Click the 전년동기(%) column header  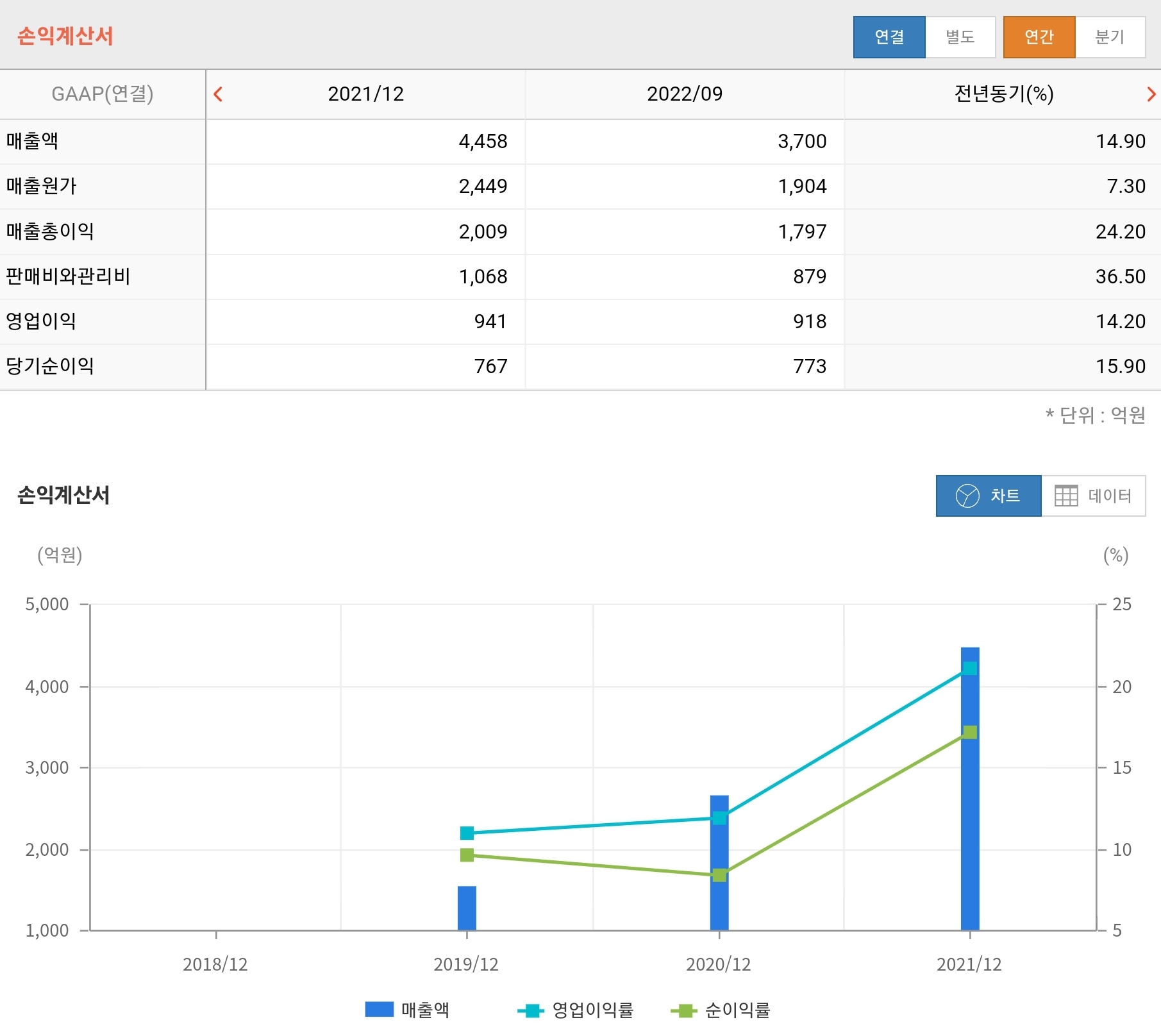pos(1004,94)
